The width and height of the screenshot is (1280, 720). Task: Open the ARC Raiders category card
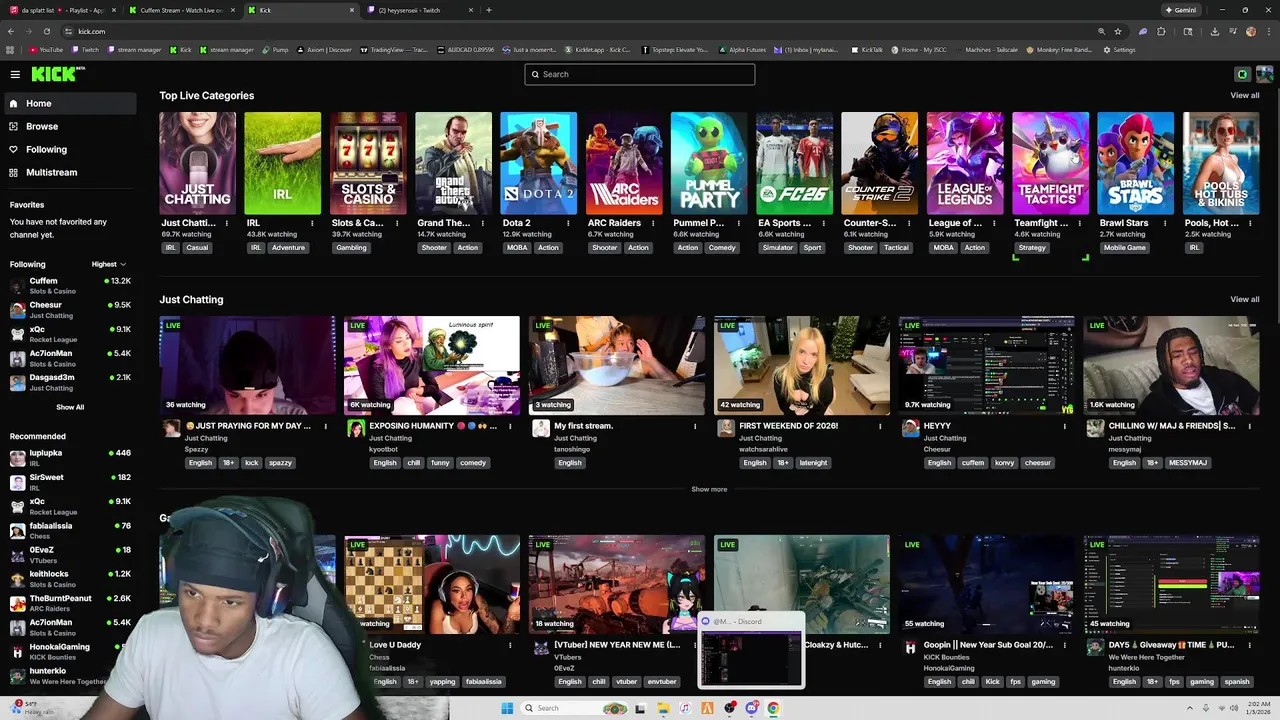[624, 163]
